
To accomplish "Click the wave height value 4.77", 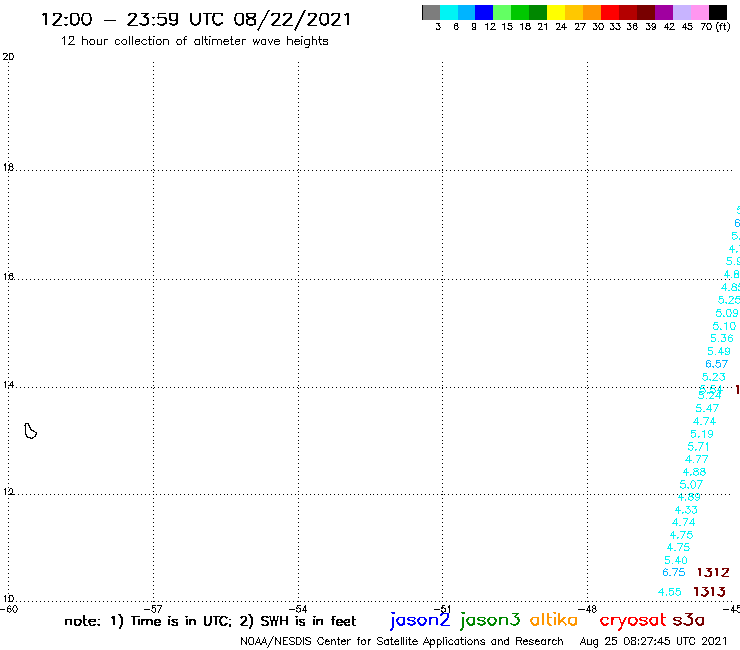I will 697,459.
